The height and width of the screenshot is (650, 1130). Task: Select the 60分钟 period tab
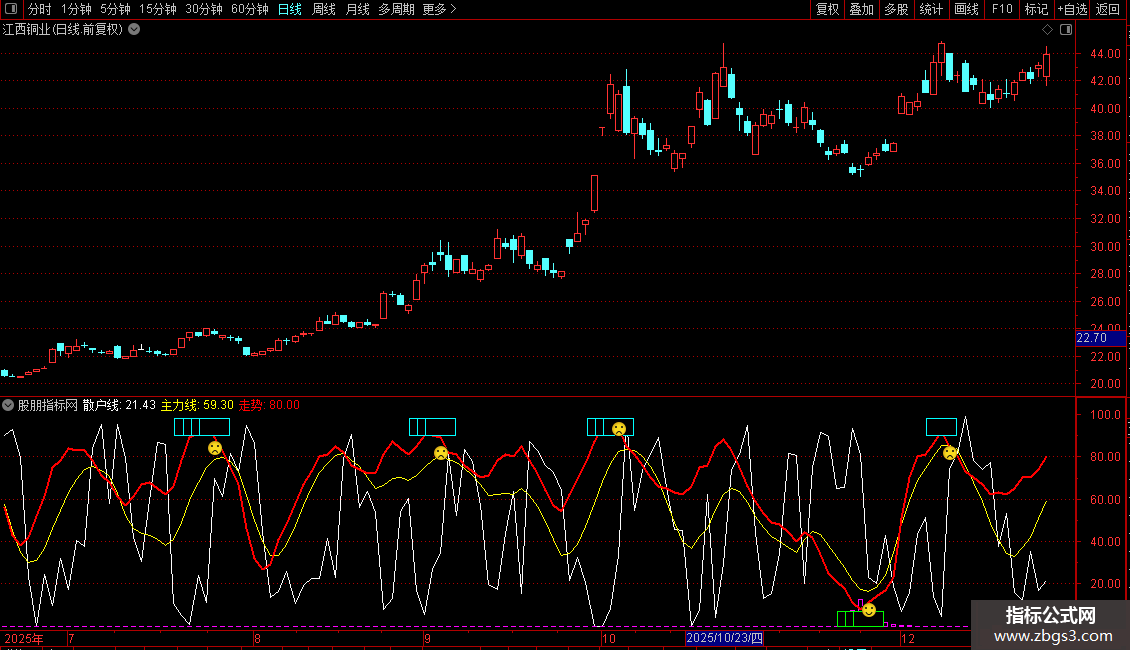click(250, 9)
